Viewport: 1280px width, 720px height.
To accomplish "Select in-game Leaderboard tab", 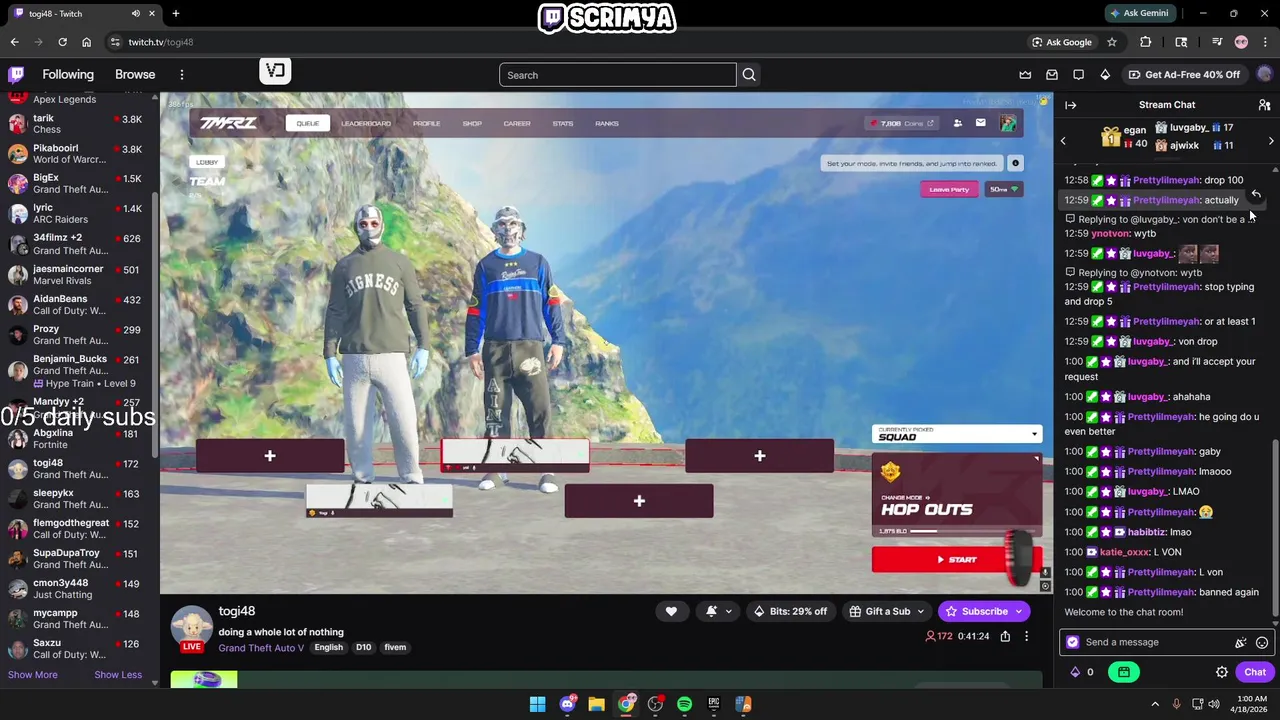I will (x=366, y=123).
